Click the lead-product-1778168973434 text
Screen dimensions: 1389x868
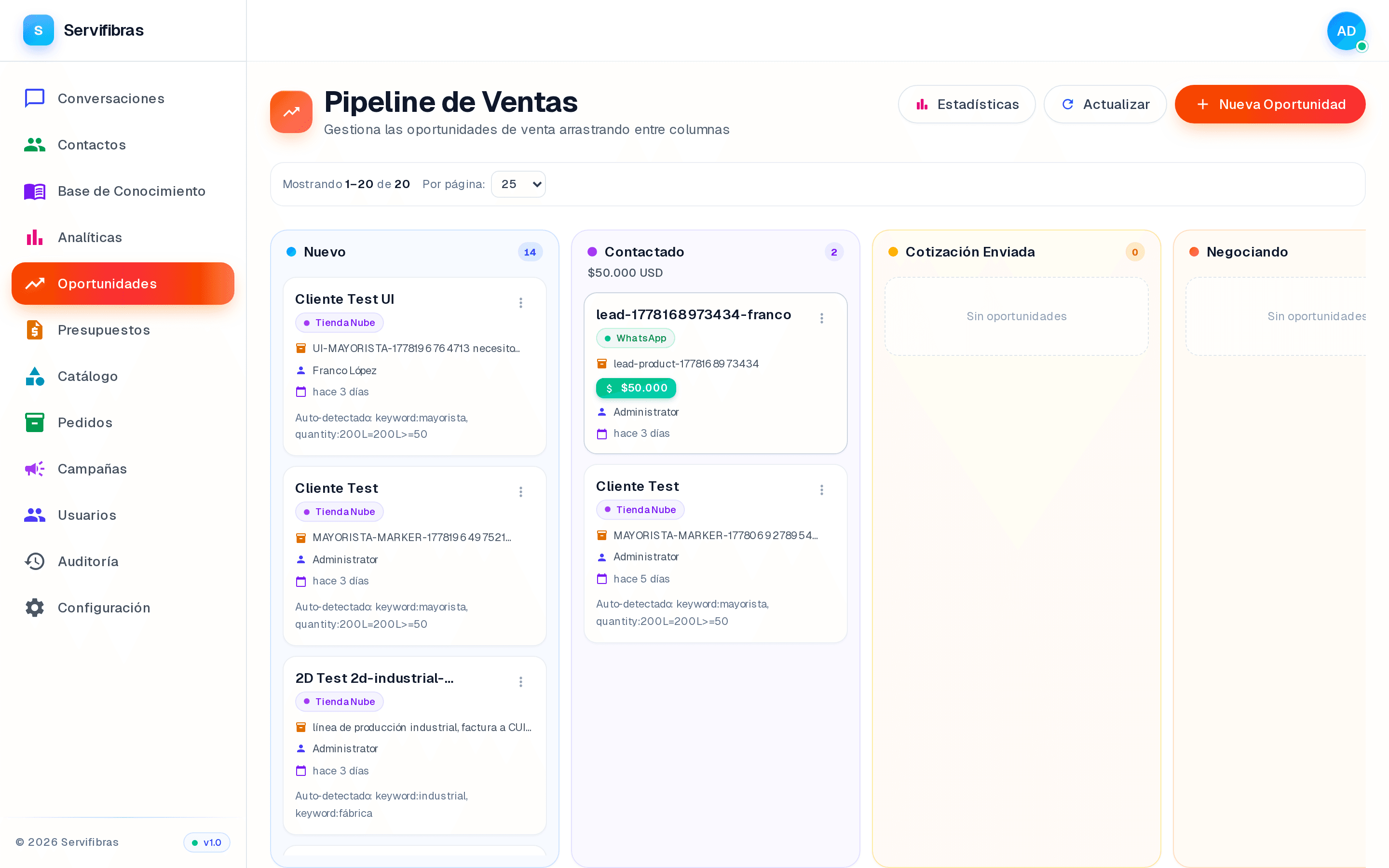[x=686, y=364]
